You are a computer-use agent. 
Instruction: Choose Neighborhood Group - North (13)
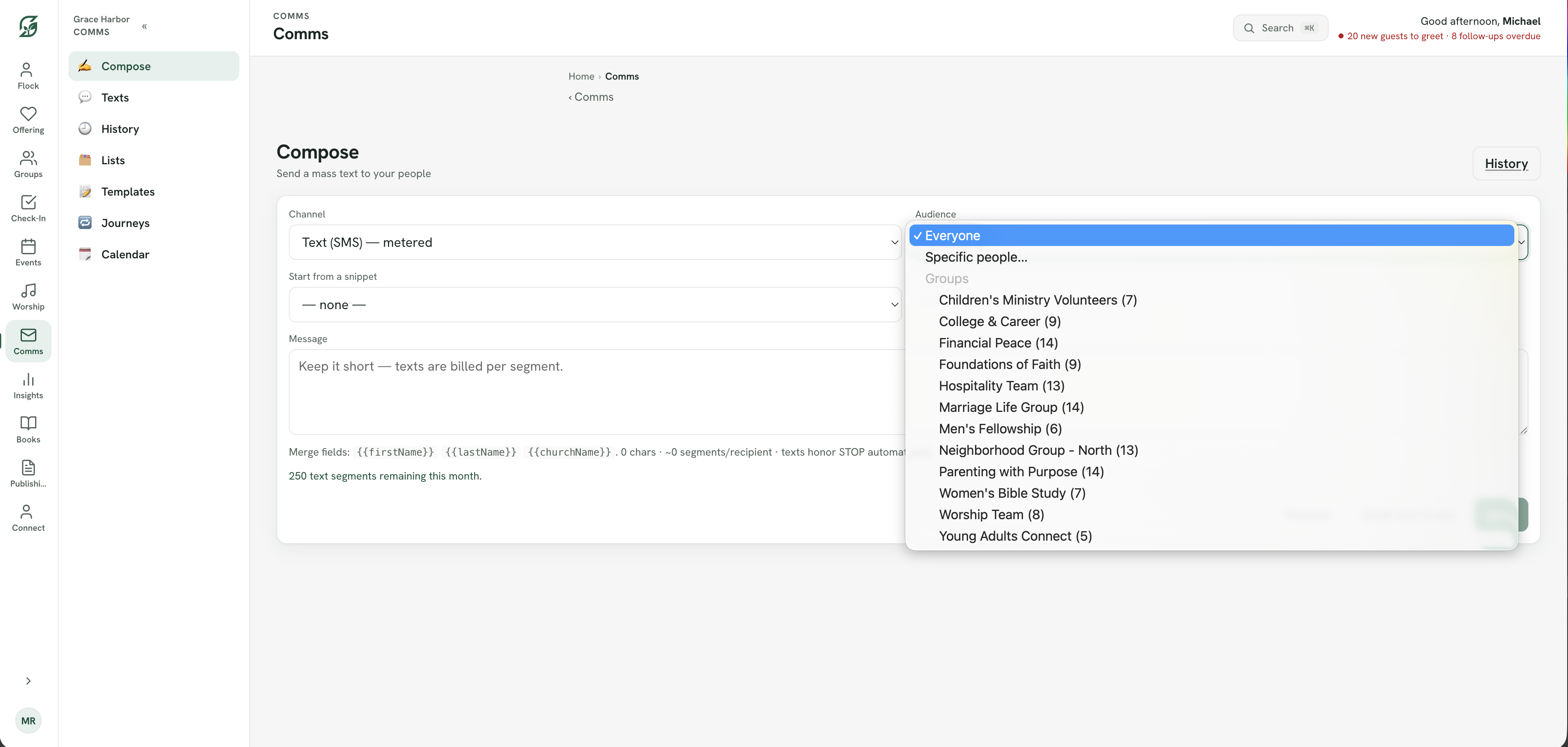(x=1211, y=450)
